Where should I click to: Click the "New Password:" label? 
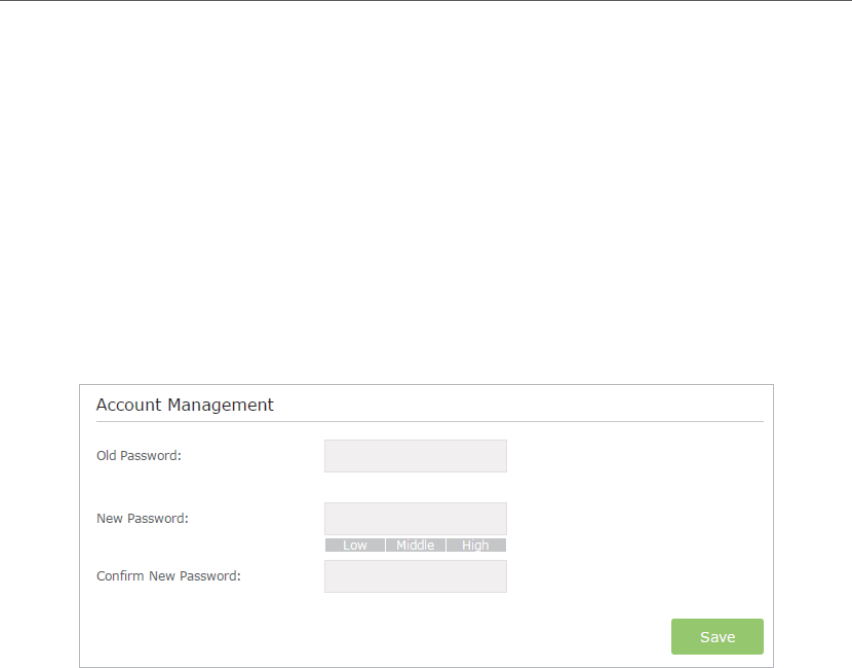point(142,519)
